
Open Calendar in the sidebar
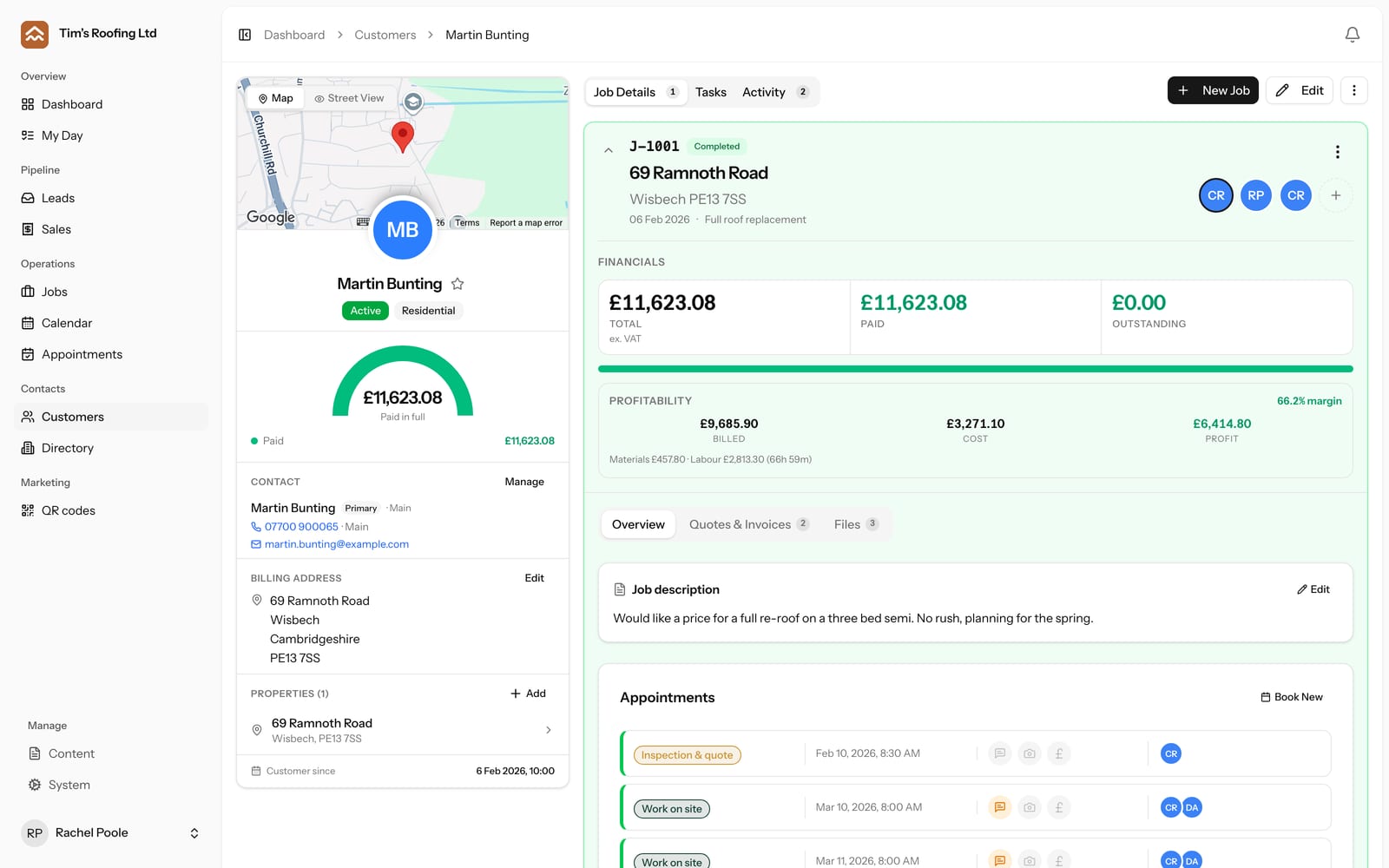pos(111,323)
